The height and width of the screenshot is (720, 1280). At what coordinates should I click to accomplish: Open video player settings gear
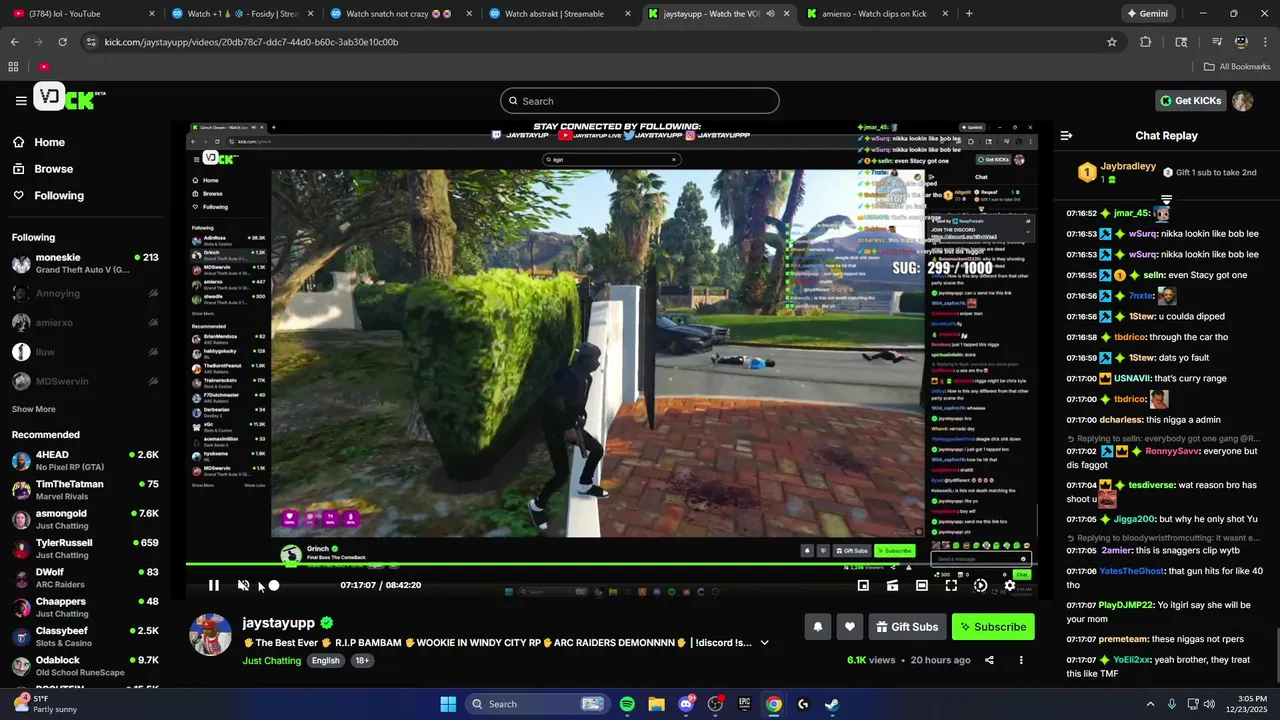tap(1010, 585)
